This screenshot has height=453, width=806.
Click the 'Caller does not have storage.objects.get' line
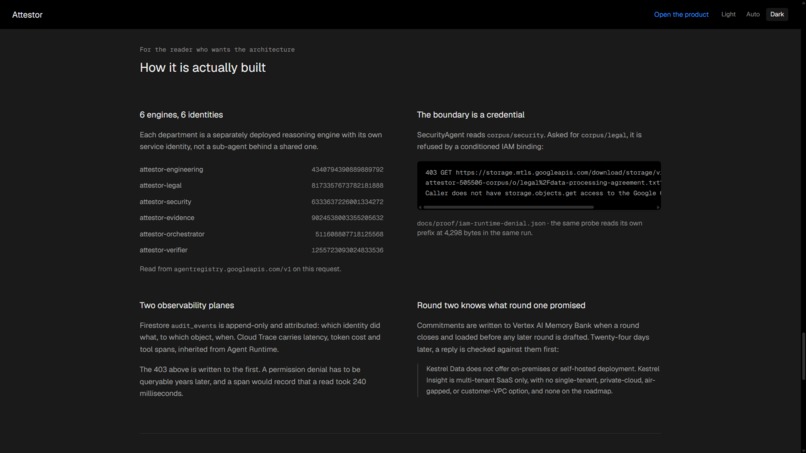(543, 193)
